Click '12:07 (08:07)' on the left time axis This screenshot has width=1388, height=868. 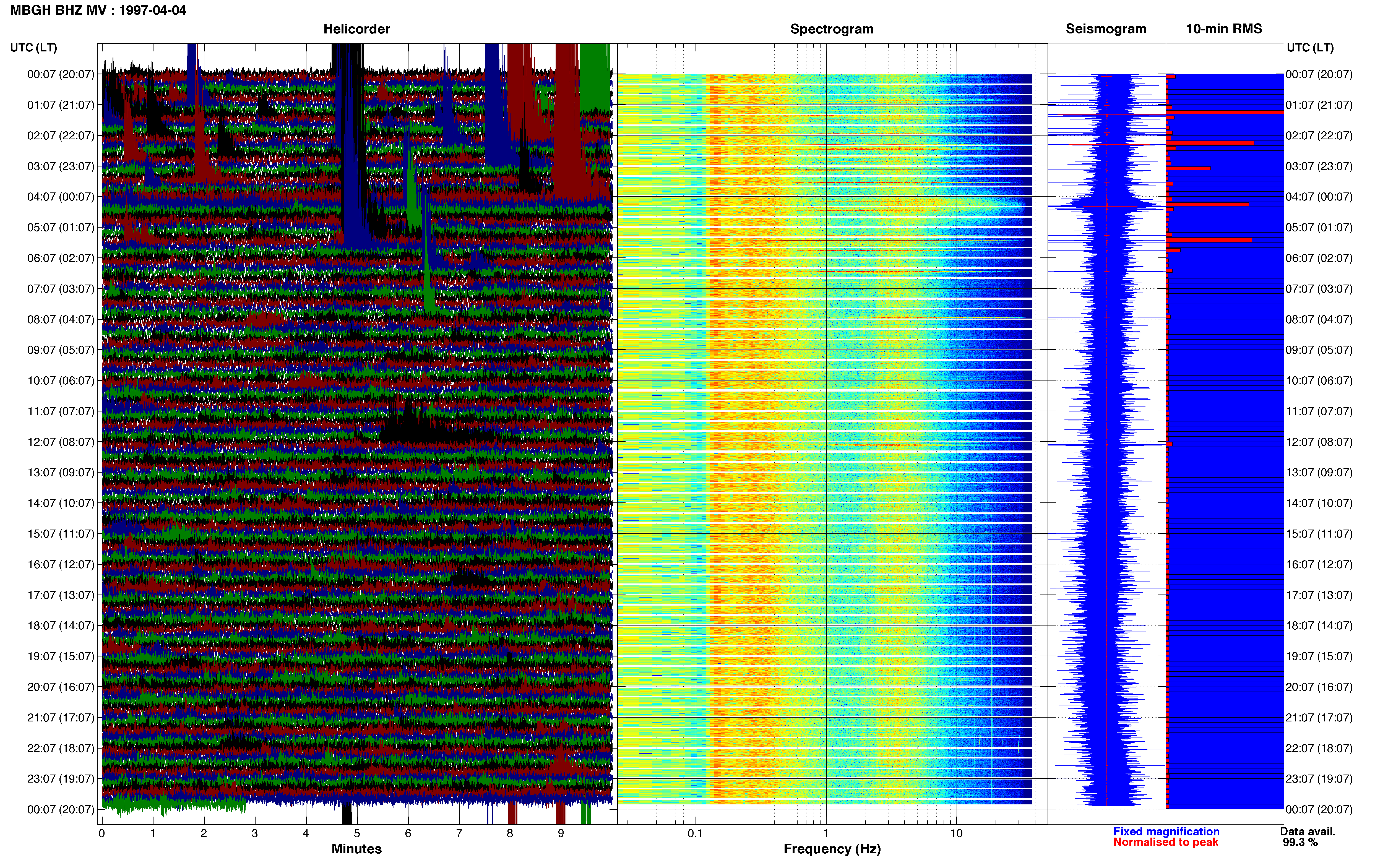pyautogui.click(x=61, y=442)
